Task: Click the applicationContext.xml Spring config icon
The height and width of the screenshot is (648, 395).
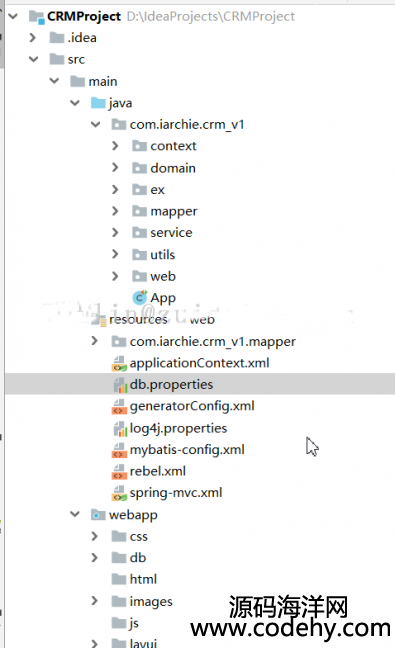Action: pos(119,363)
